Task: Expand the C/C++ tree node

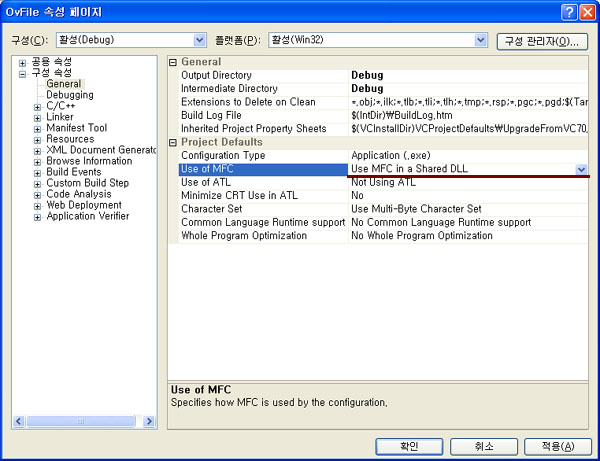Action: 37,106
